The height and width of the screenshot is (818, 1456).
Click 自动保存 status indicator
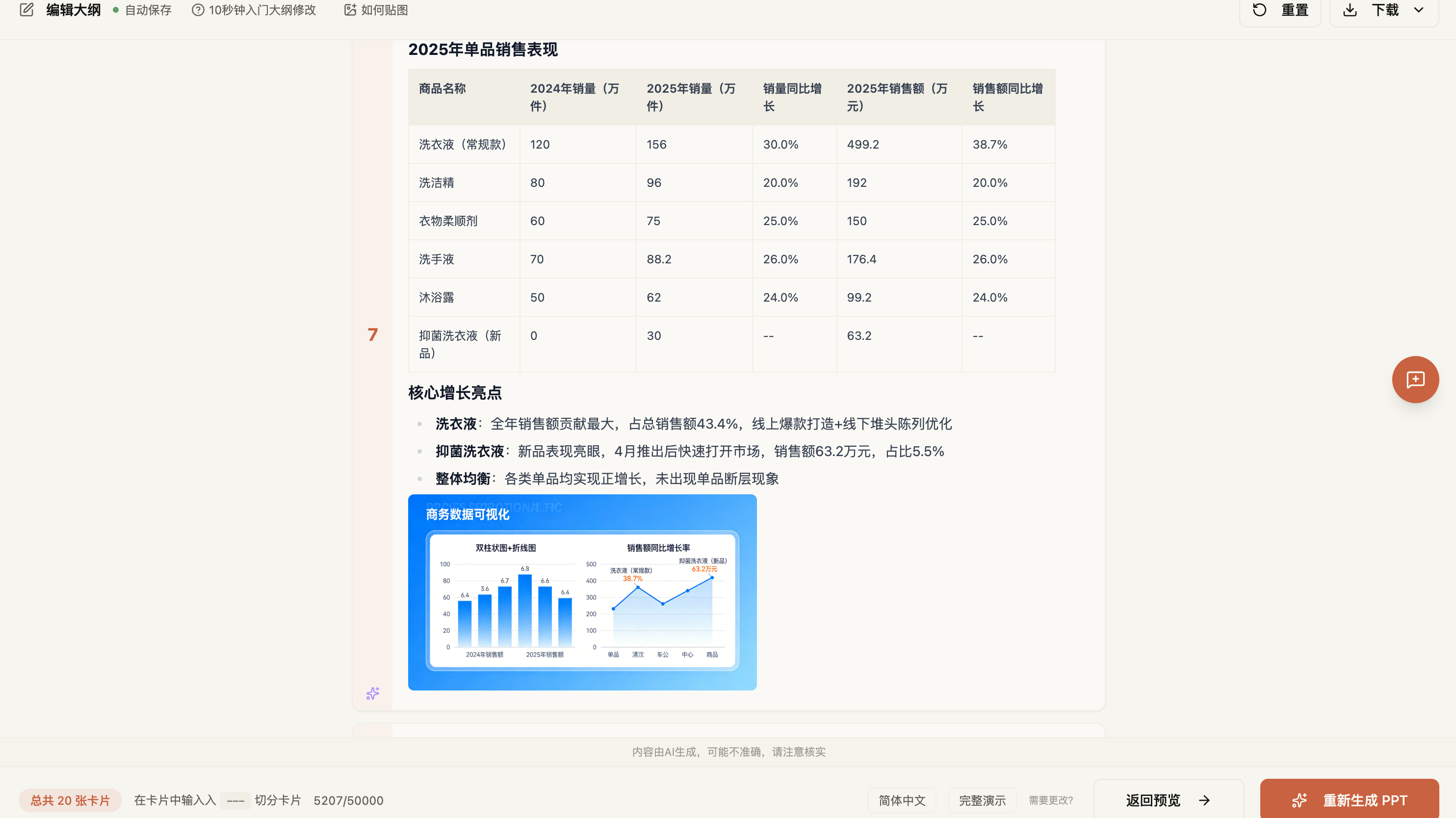pyautogui.click(x=142, y=10)
